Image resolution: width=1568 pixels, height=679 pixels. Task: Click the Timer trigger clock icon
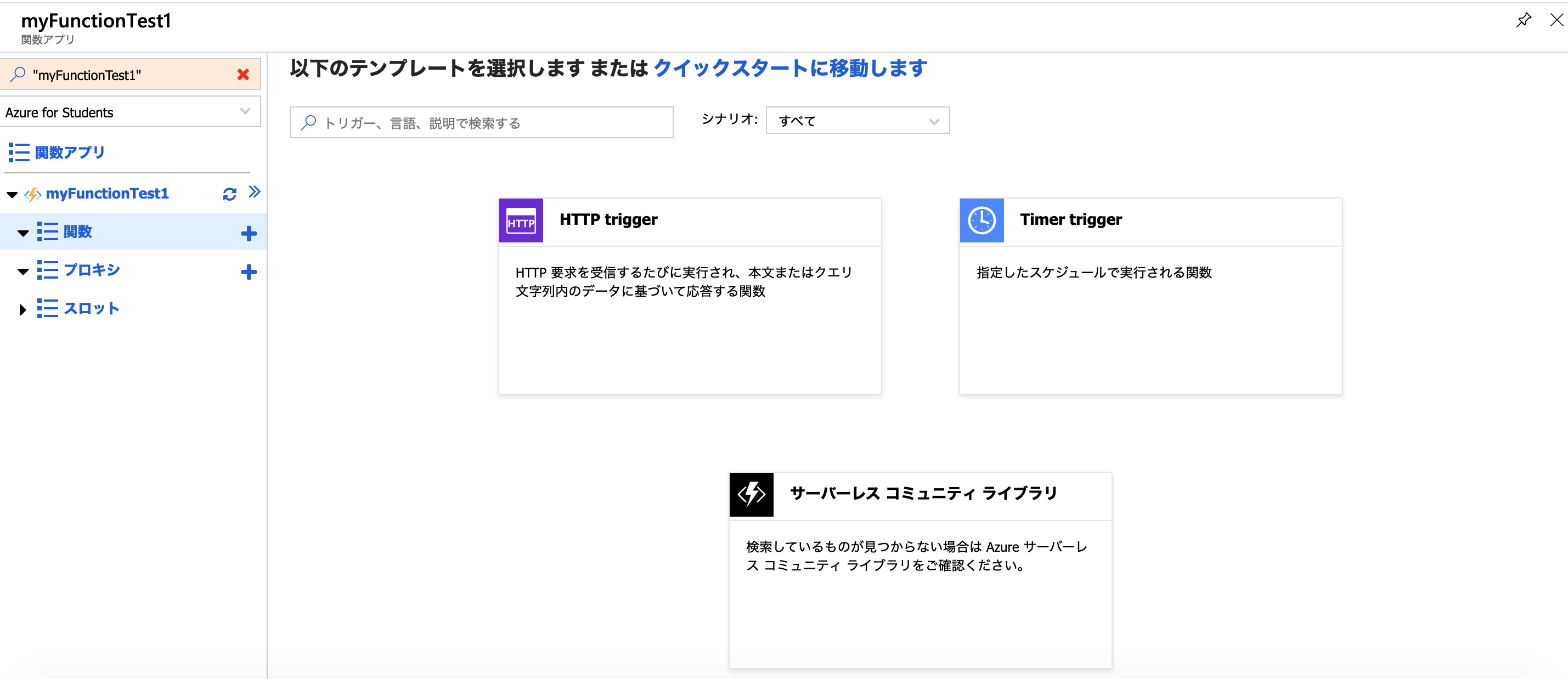(x=981, y=220)
